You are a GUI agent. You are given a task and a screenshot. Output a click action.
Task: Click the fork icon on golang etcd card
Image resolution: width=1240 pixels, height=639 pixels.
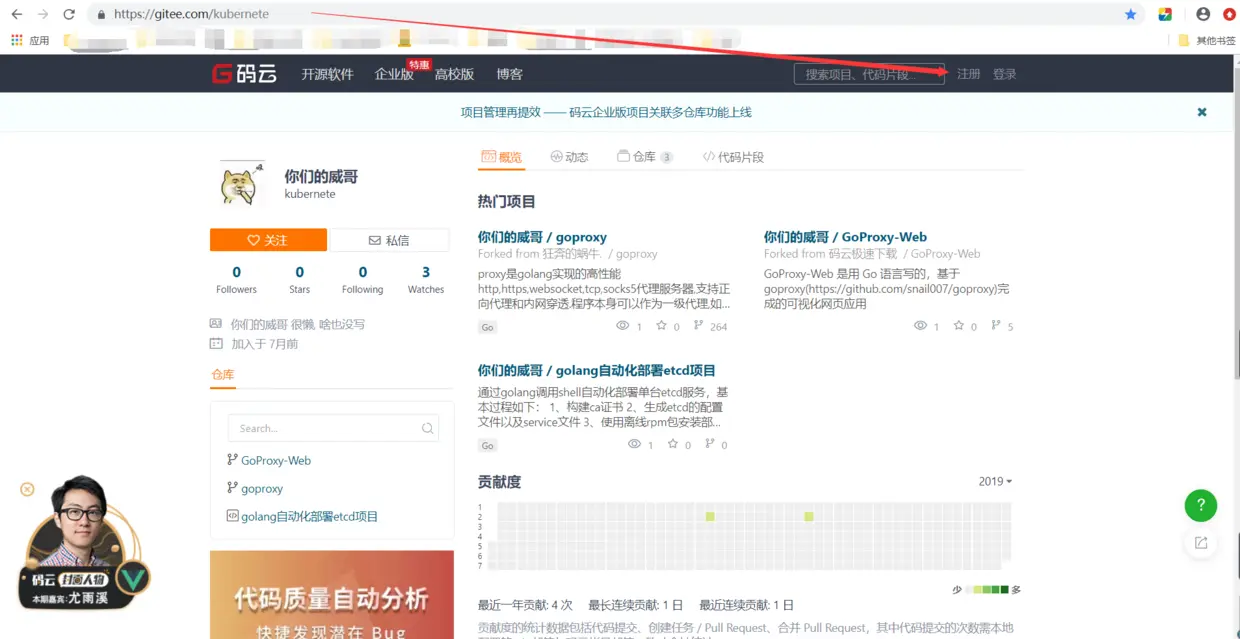pos(710,444)
